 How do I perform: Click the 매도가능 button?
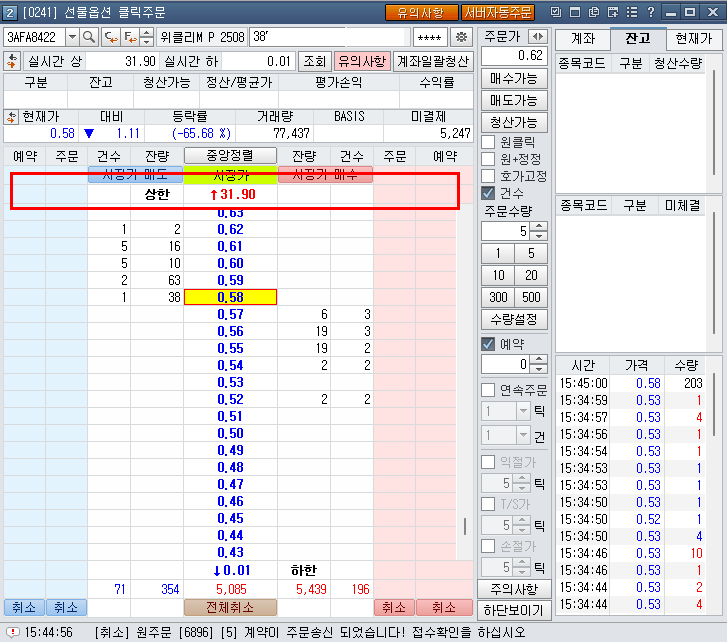click(x=514, y=101)
